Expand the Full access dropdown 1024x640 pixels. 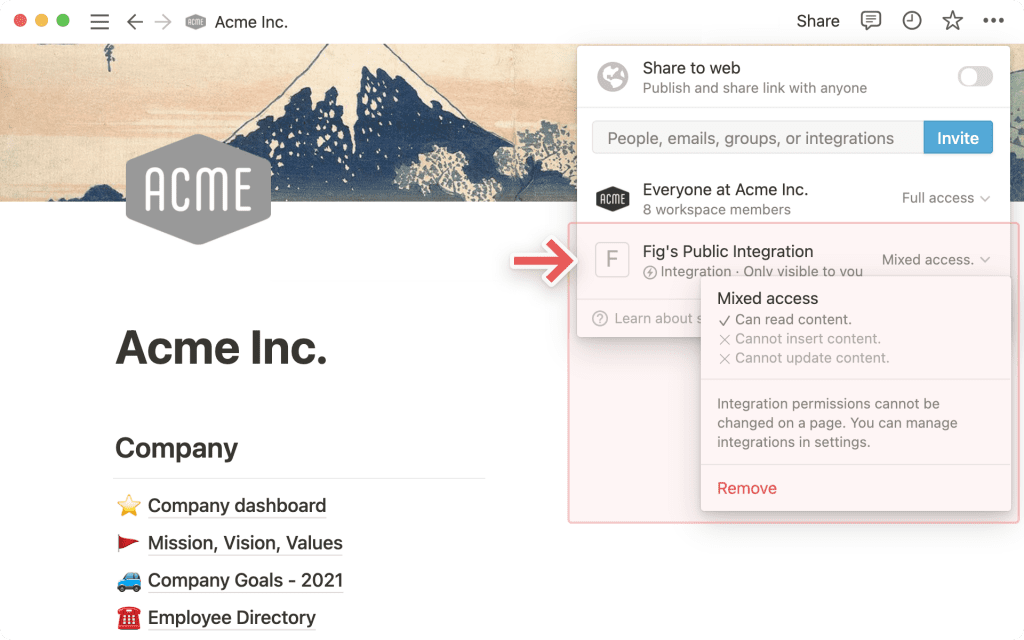pyautogui.click(x=946, y=198)
